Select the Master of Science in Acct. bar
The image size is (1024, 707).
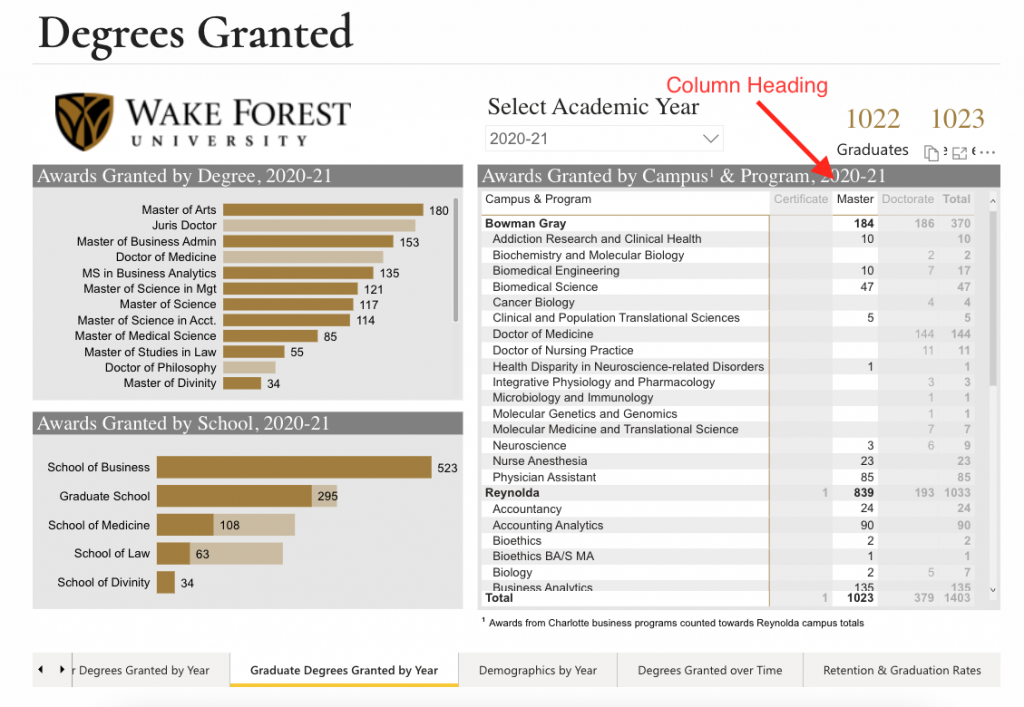287,320
